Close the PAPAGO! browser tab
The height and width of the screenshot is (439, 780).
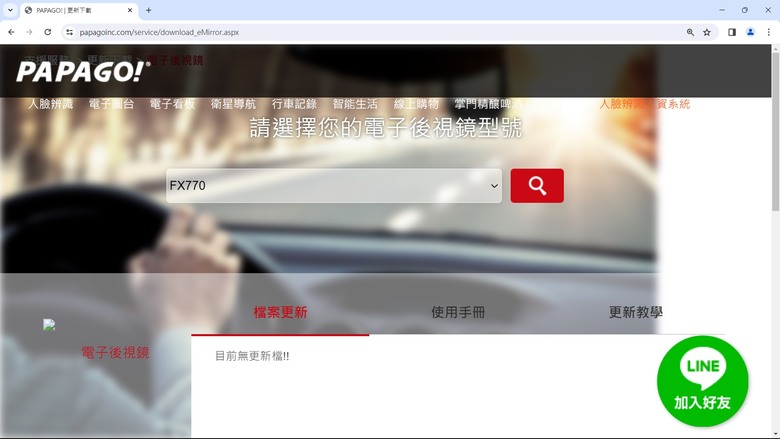pos(130,10)
